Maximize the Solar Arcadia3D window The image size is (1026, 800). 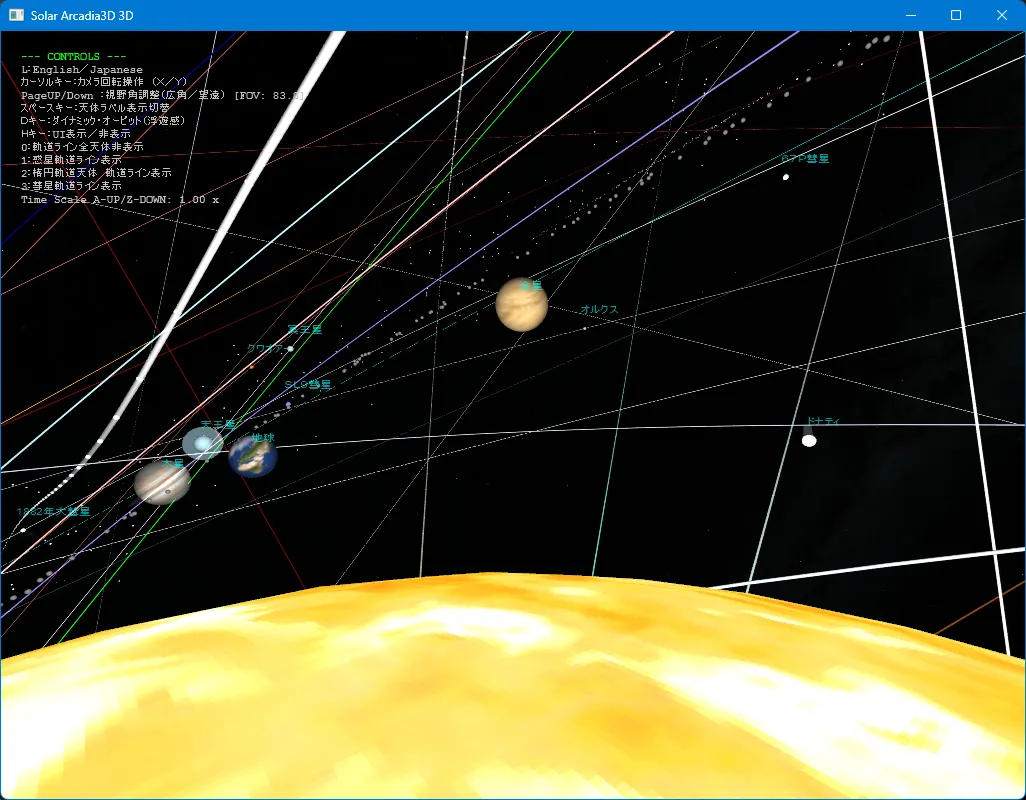tap(956, 15)
